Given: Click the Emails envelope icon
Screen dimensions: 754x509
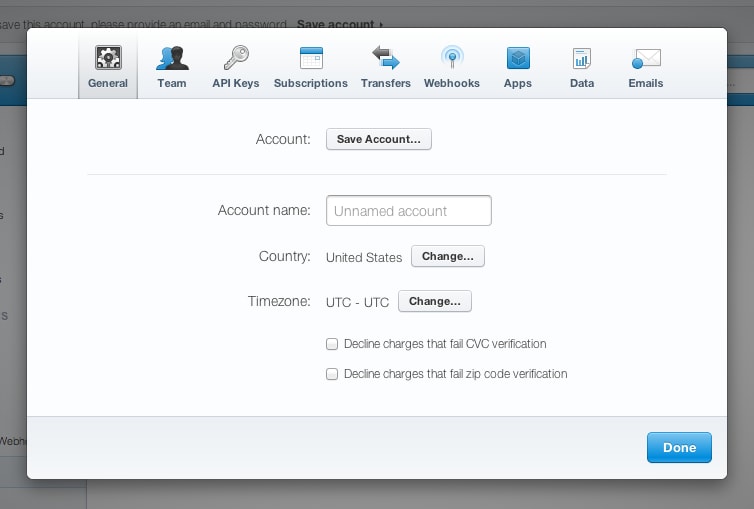Looking at the screenshot, I should (x=646, y=58).
